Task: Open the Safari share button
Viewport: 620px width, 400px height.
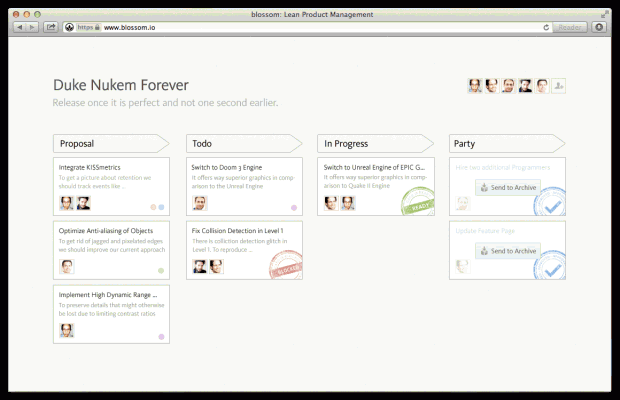Action: (51, 27)
